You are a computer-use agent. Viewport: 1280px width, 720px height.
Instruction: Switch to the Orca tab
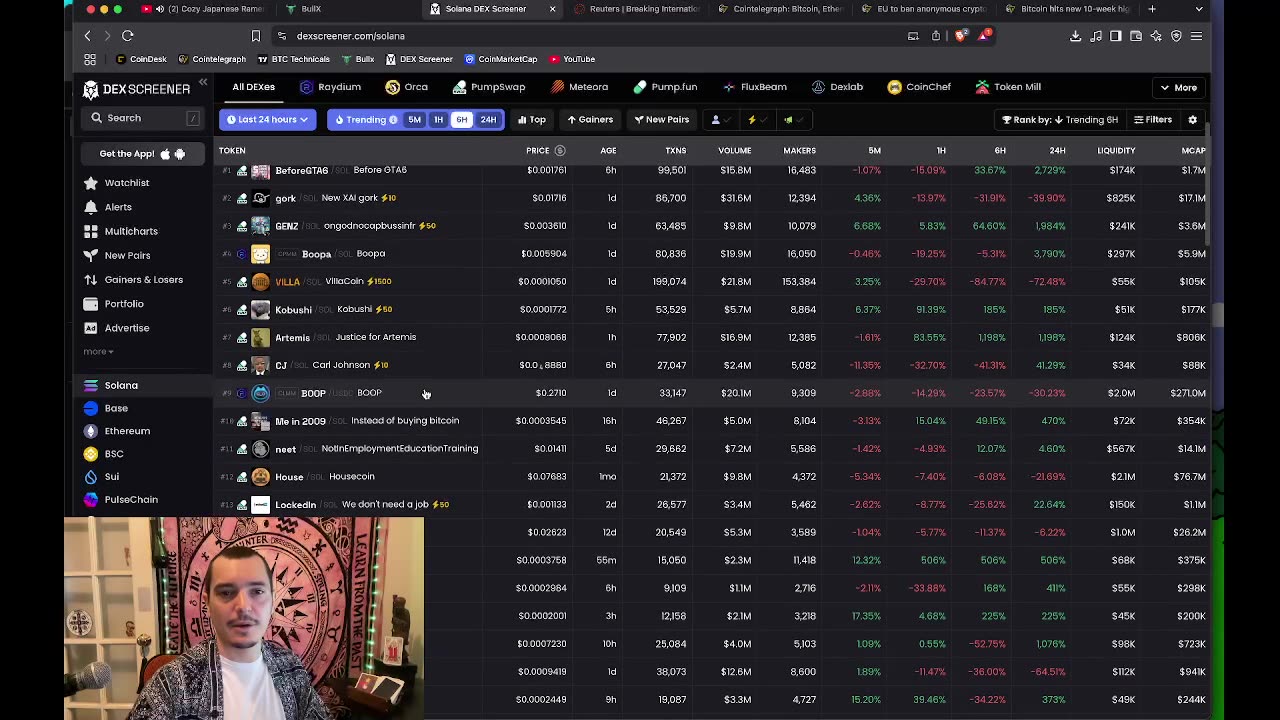407,87
